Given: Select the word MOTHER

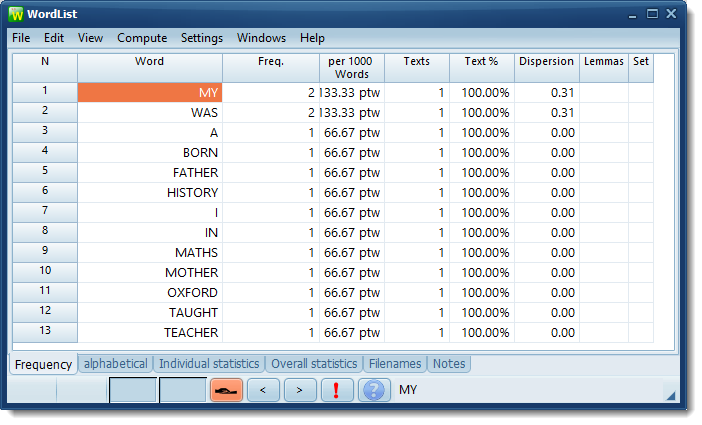Looking at the screenshot, I should point(150,273).
